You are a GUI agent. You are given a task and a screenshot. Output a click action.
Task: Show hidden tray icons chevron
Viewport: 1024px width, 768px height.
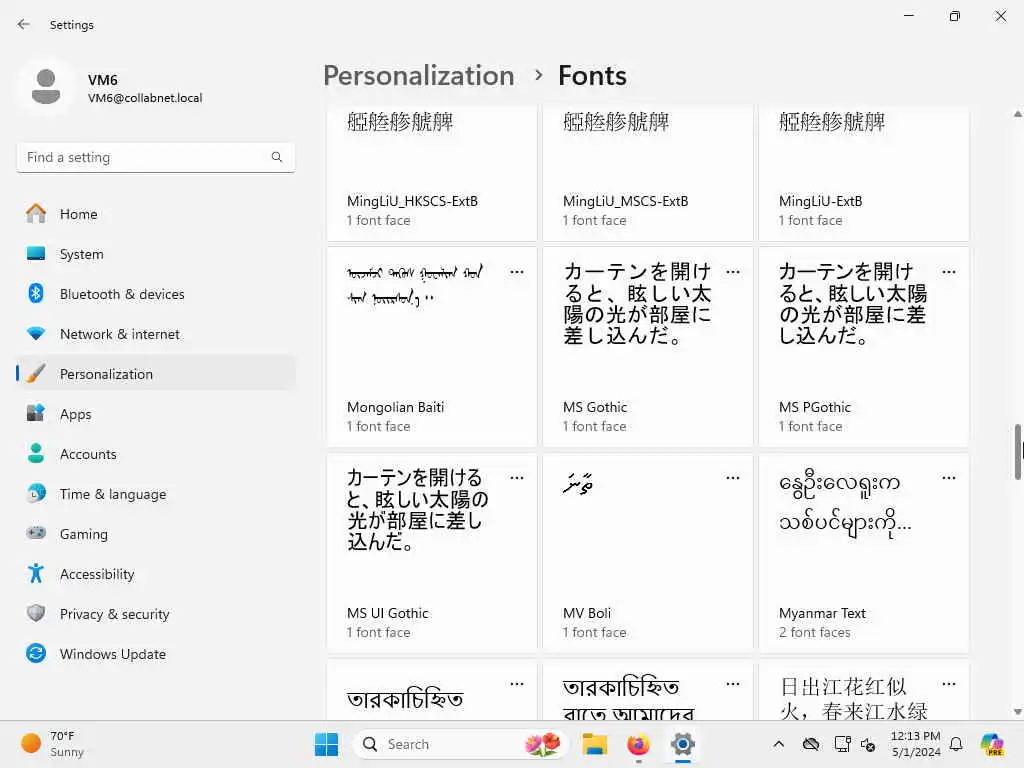pos(778,744)
